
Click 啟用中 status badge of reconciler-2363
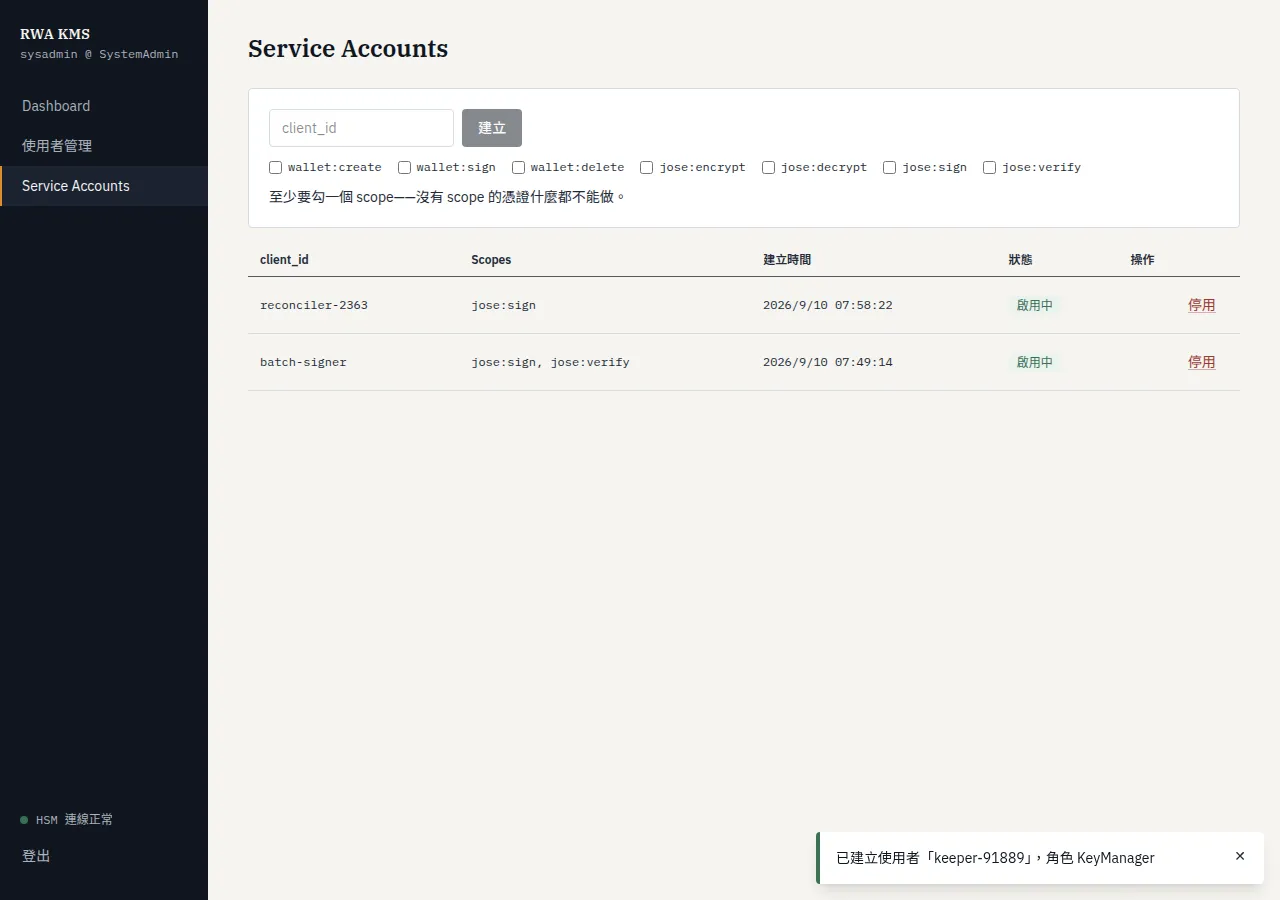[1035, 305]
